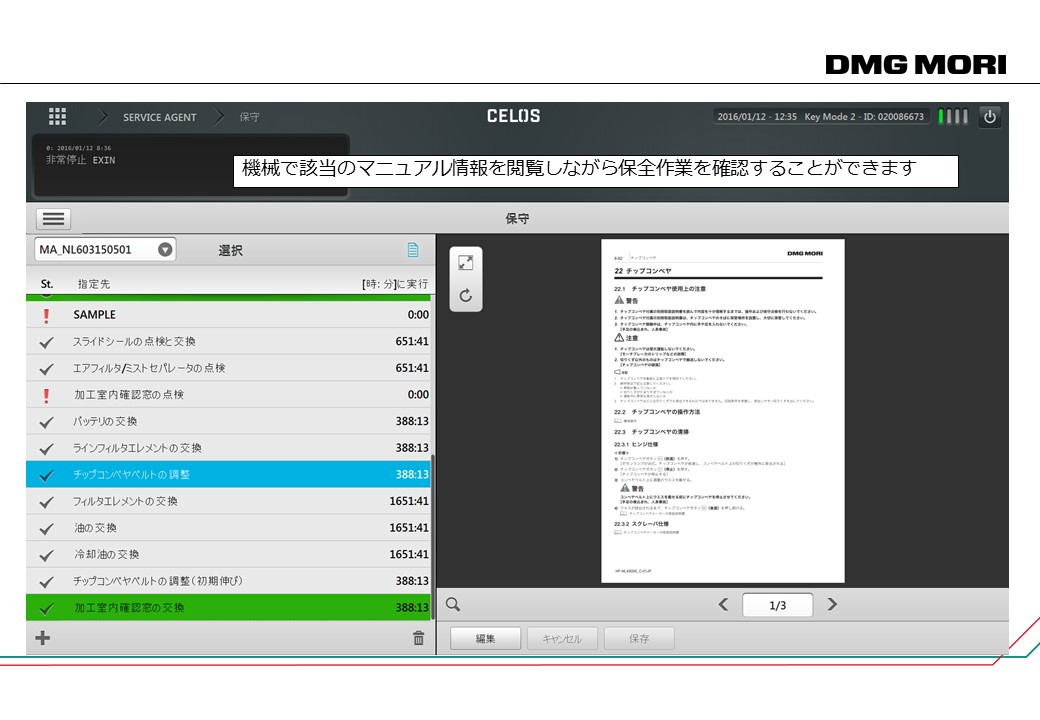Click the [時:分]に実行 column header

[x=395, y=284]
